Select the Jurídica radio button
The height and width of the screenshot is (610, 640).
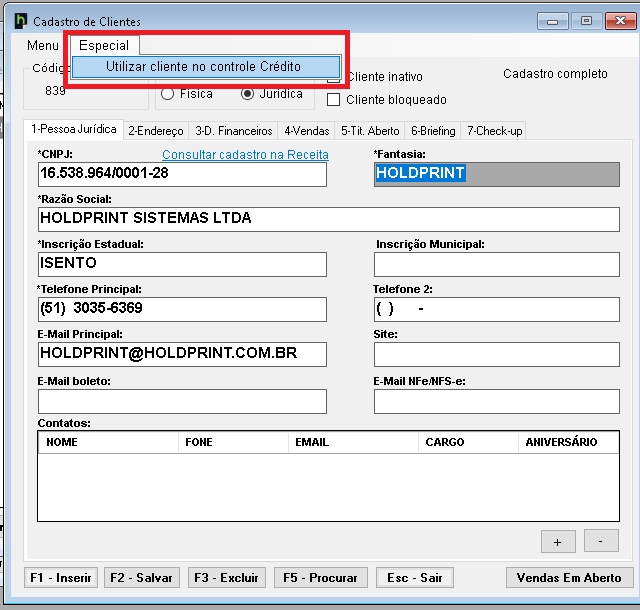(x=247, y=94)
